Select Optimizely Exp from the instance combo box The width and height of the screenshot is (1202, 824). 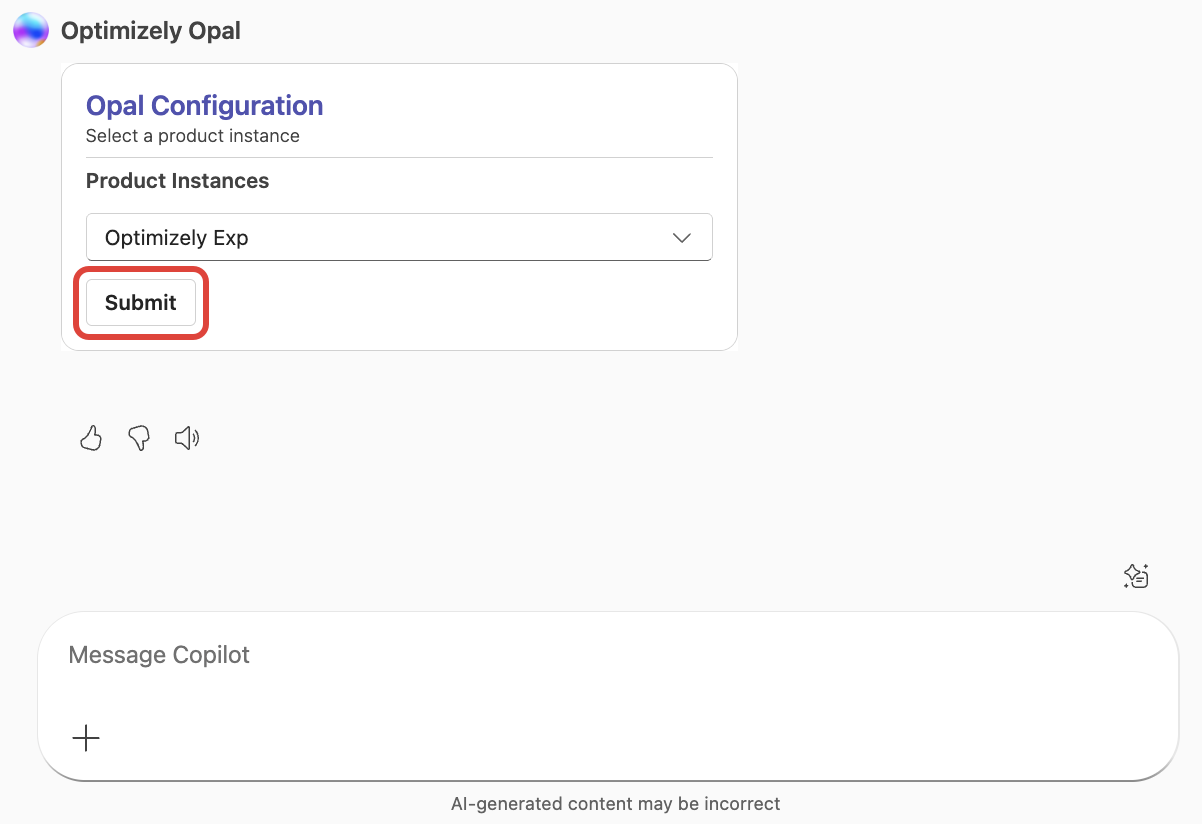399,237
